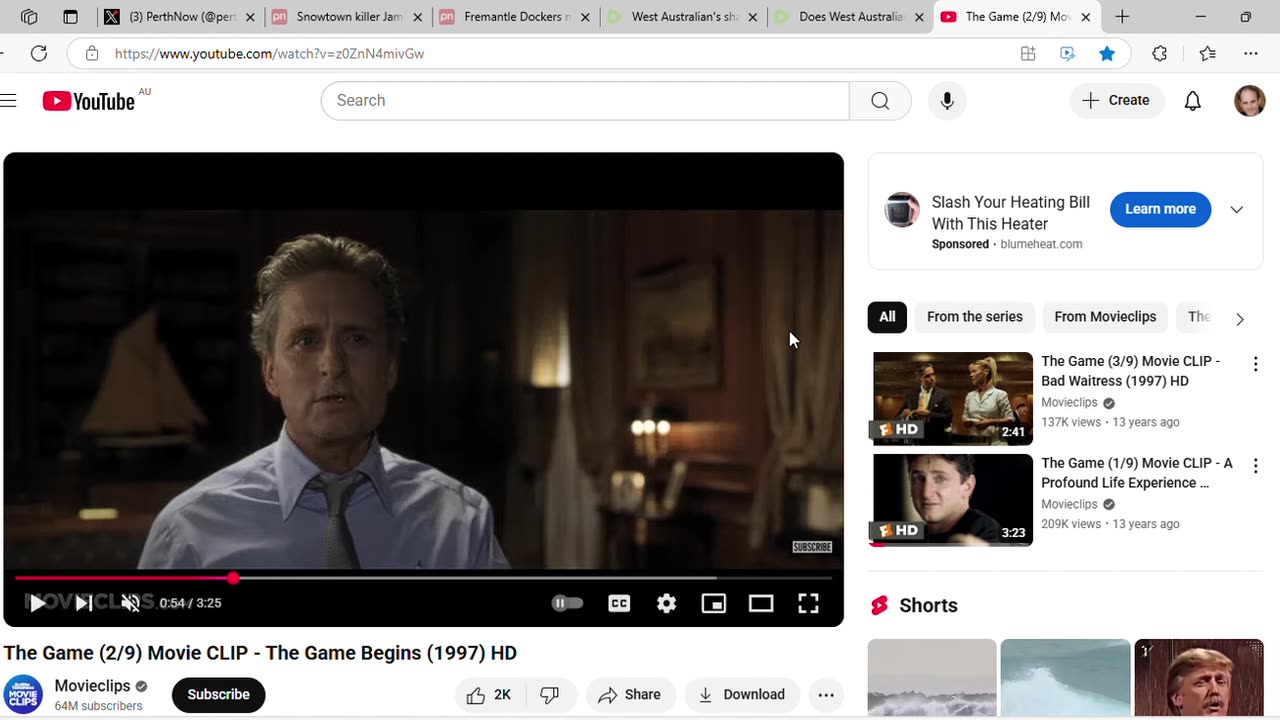Activate the miniplayer mode
This screenshot has width=1280, height=720.
713,603
